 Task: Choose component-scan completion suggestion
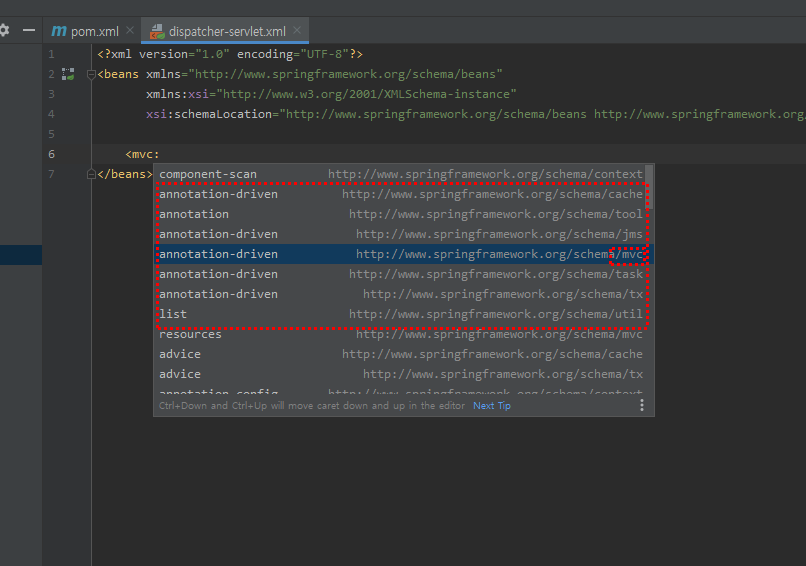pyautogui.click(x=400, y=174)
